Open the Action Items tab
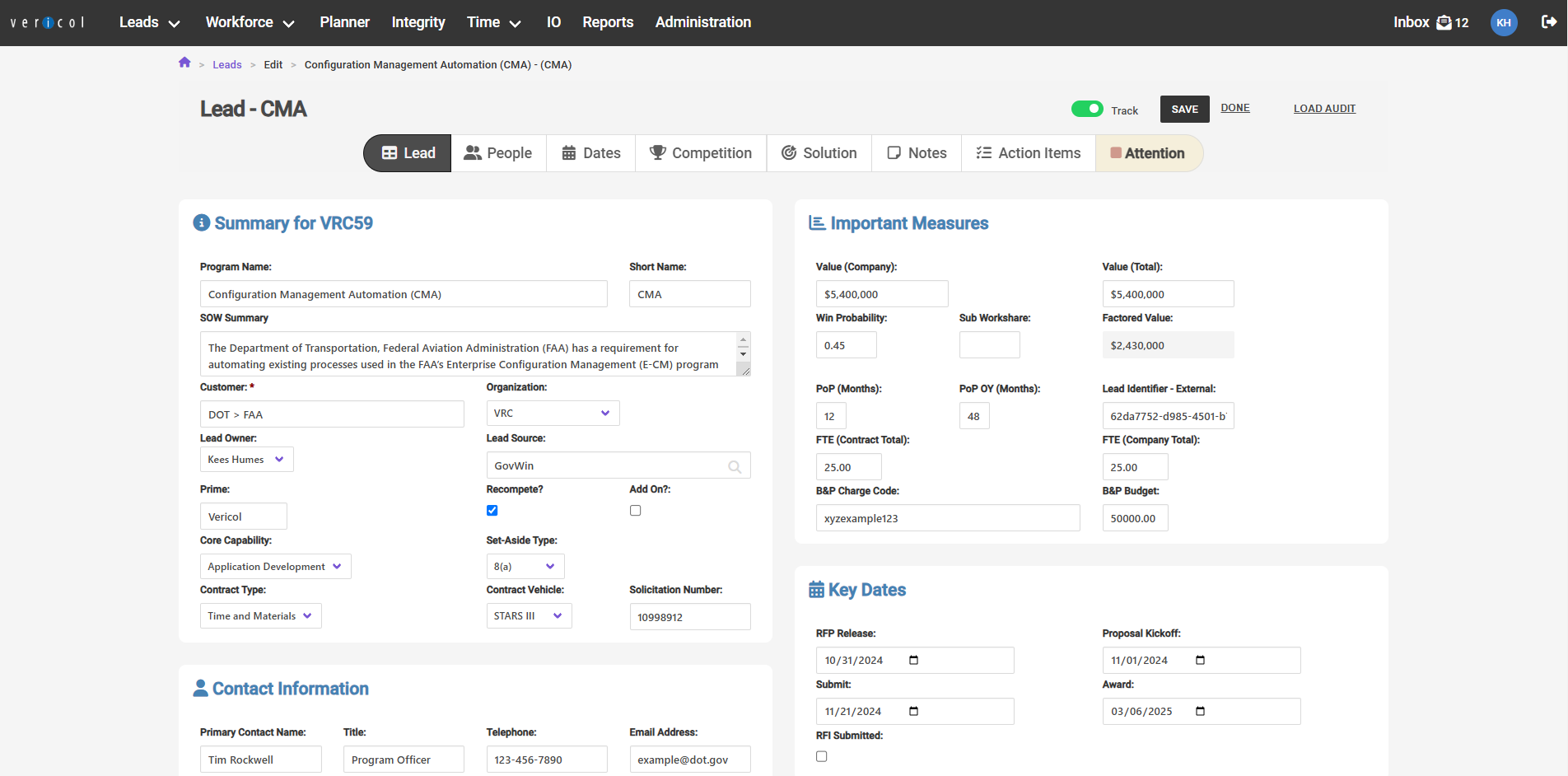 pos(1028,153)
